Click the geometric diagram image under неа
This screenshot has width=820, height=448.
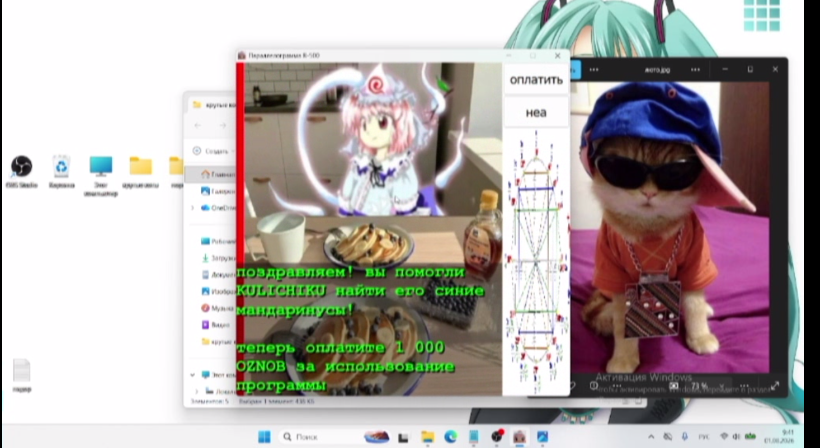click(x=536, y=262)
